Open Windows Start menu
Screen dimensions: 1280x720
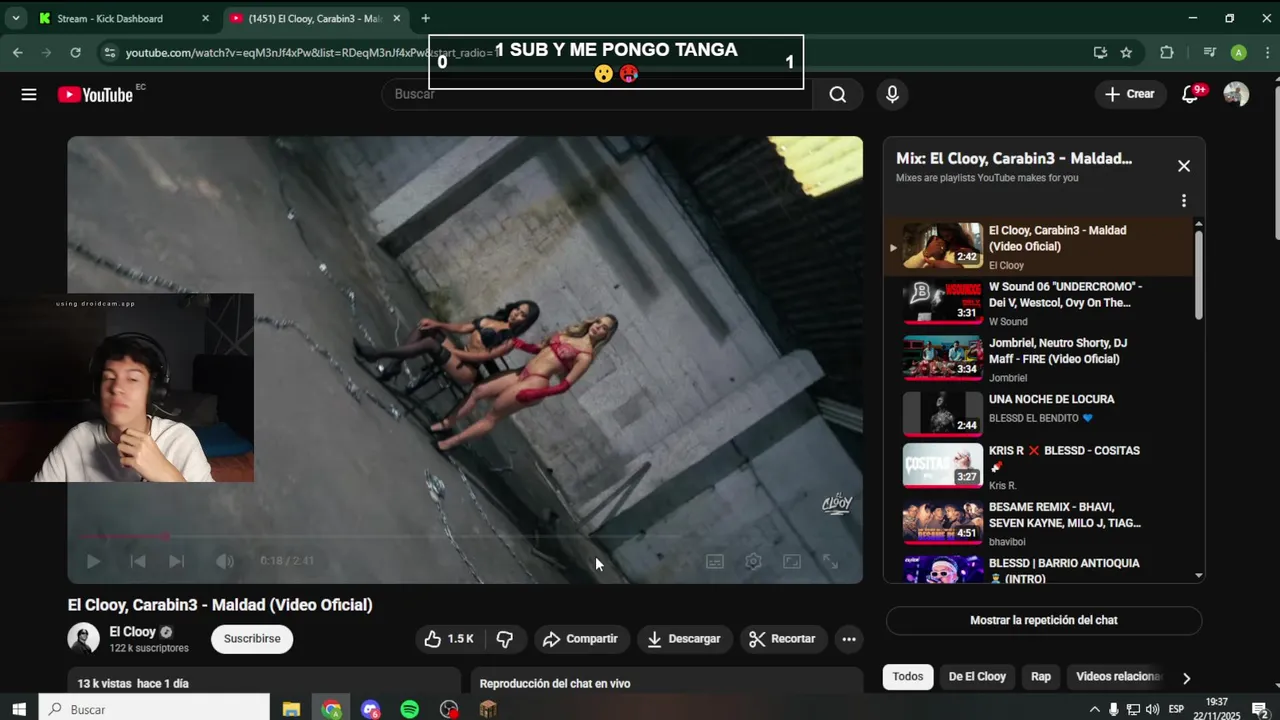[18, 709]
